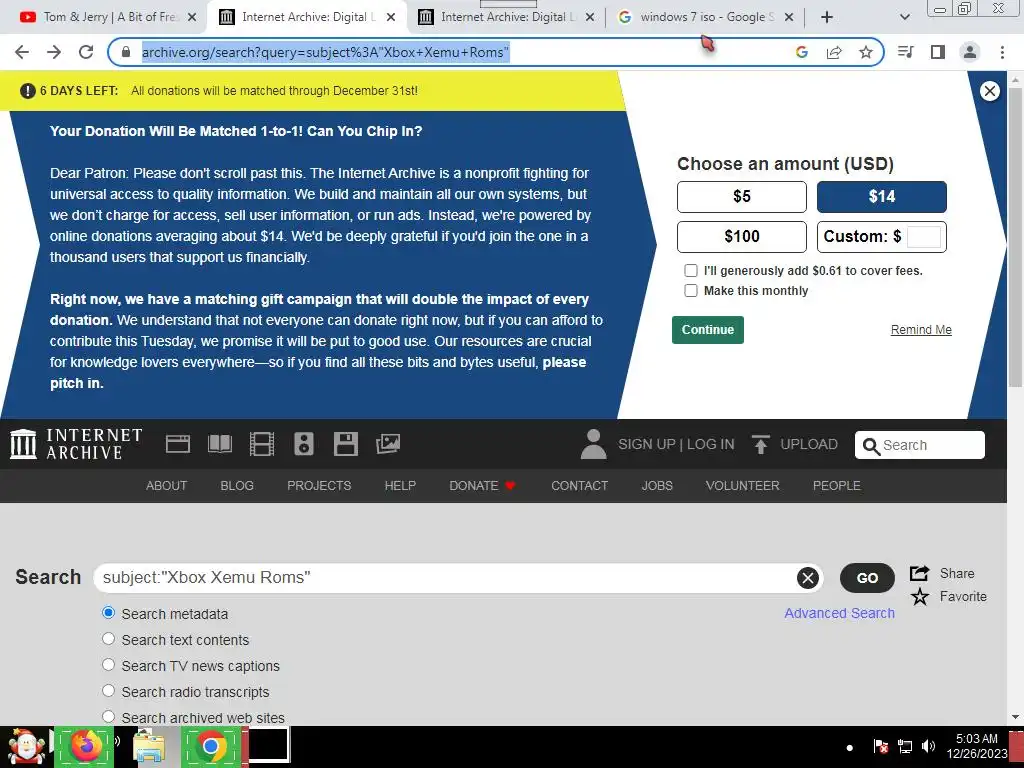
Task: Open a new browser tab
Action: pyautogui.click(x=827, y=17)
